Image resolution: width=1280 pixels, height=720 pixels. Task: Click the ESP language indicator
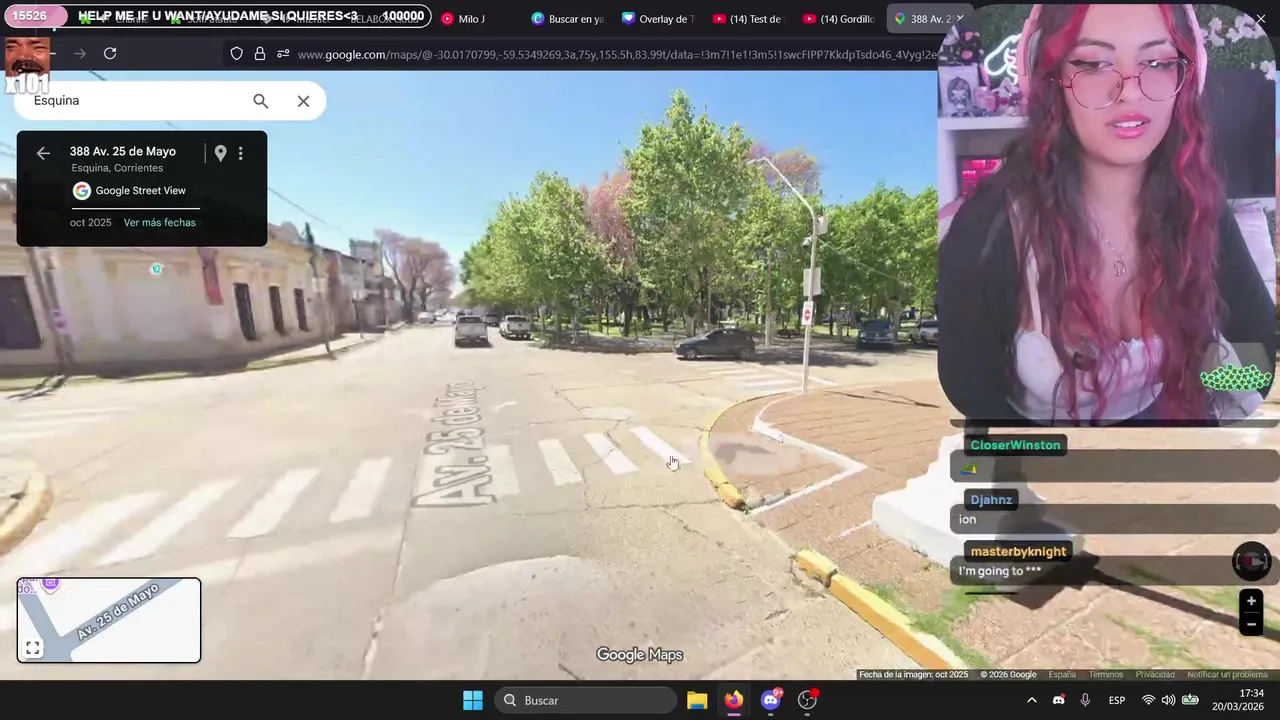point(1117,700)
